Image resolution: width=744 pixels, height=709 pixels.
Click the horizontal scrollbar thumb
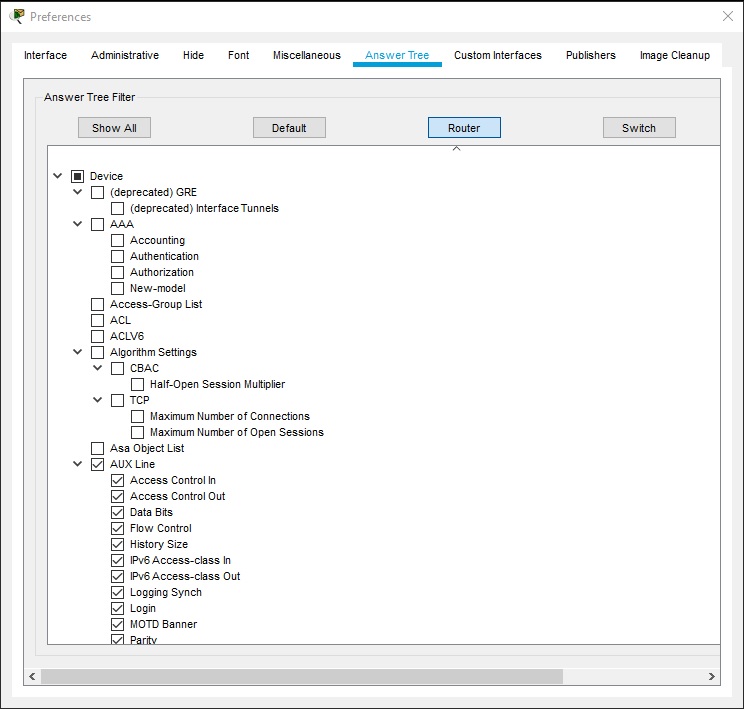[x=302, y=676]
